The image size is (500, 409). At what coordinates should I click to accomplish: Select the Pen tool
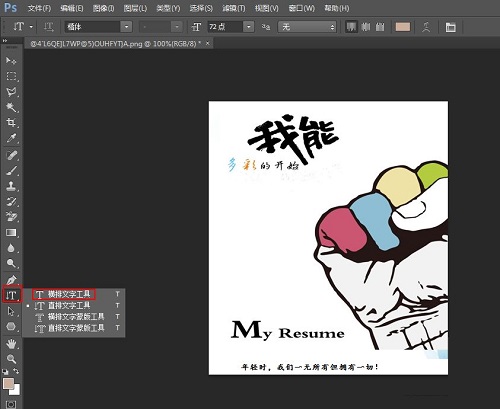(x=11, y=279)
